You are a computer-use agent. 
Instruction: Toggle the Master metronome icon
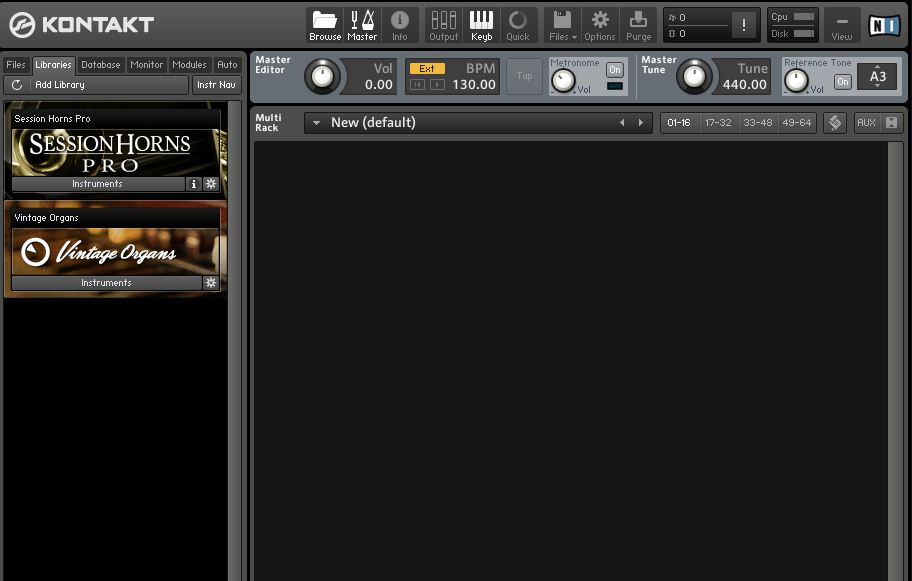pos(362,26)
